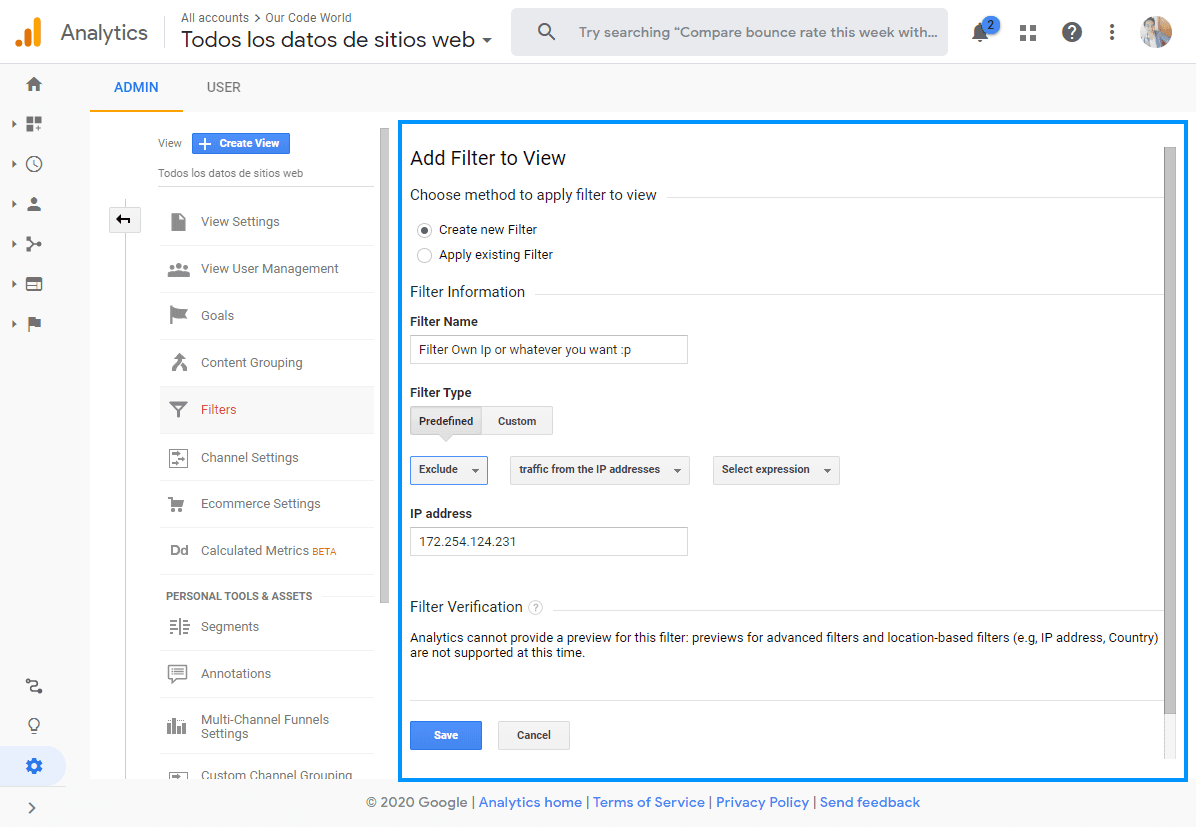Open Channel Settings in the View menu
This screenshot has width=1196, height=827.
coord(249,458)
